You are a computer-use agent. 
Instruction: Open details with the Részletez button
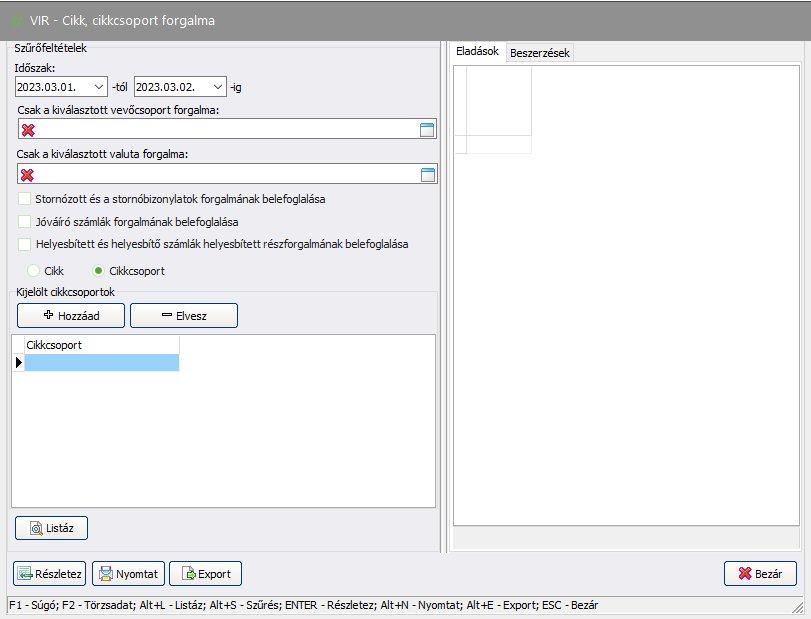pos(49,574)
